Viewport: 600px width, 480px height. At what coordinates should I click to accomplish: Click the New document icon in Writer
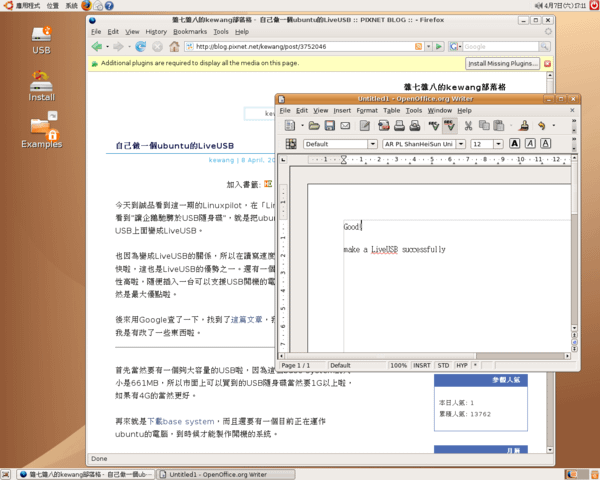click(290, 126)
